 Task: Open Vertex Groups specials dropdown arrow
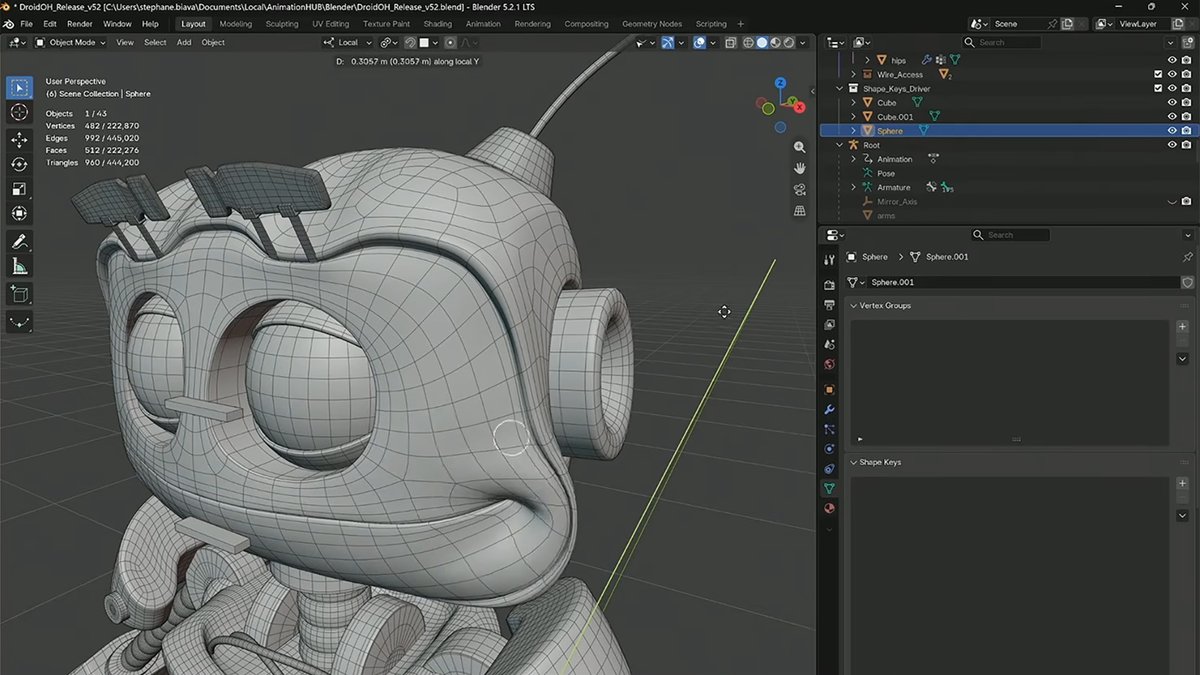[x=1182, y=358]
